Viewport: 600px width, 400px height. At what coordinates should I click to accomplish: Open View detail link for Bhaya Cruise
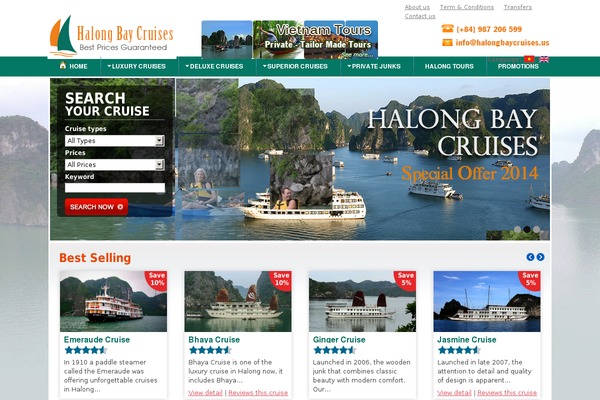point(205,393)
